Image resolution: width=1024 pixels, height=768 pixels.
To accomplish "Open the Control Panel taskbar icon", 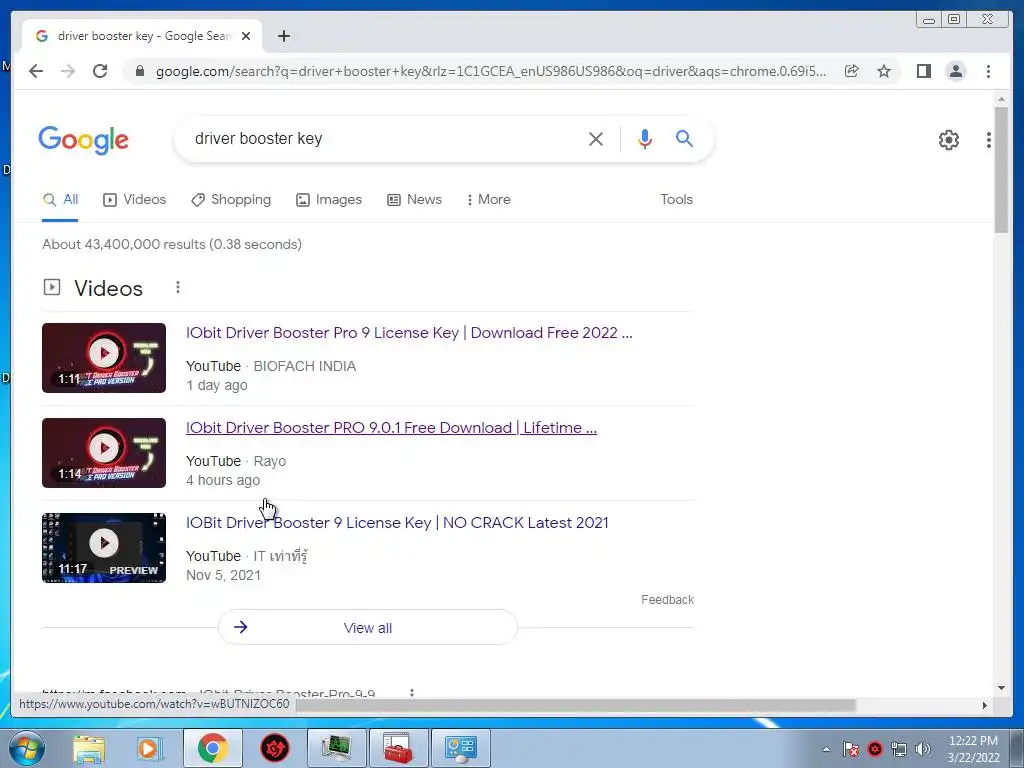I will click(460, 748).
